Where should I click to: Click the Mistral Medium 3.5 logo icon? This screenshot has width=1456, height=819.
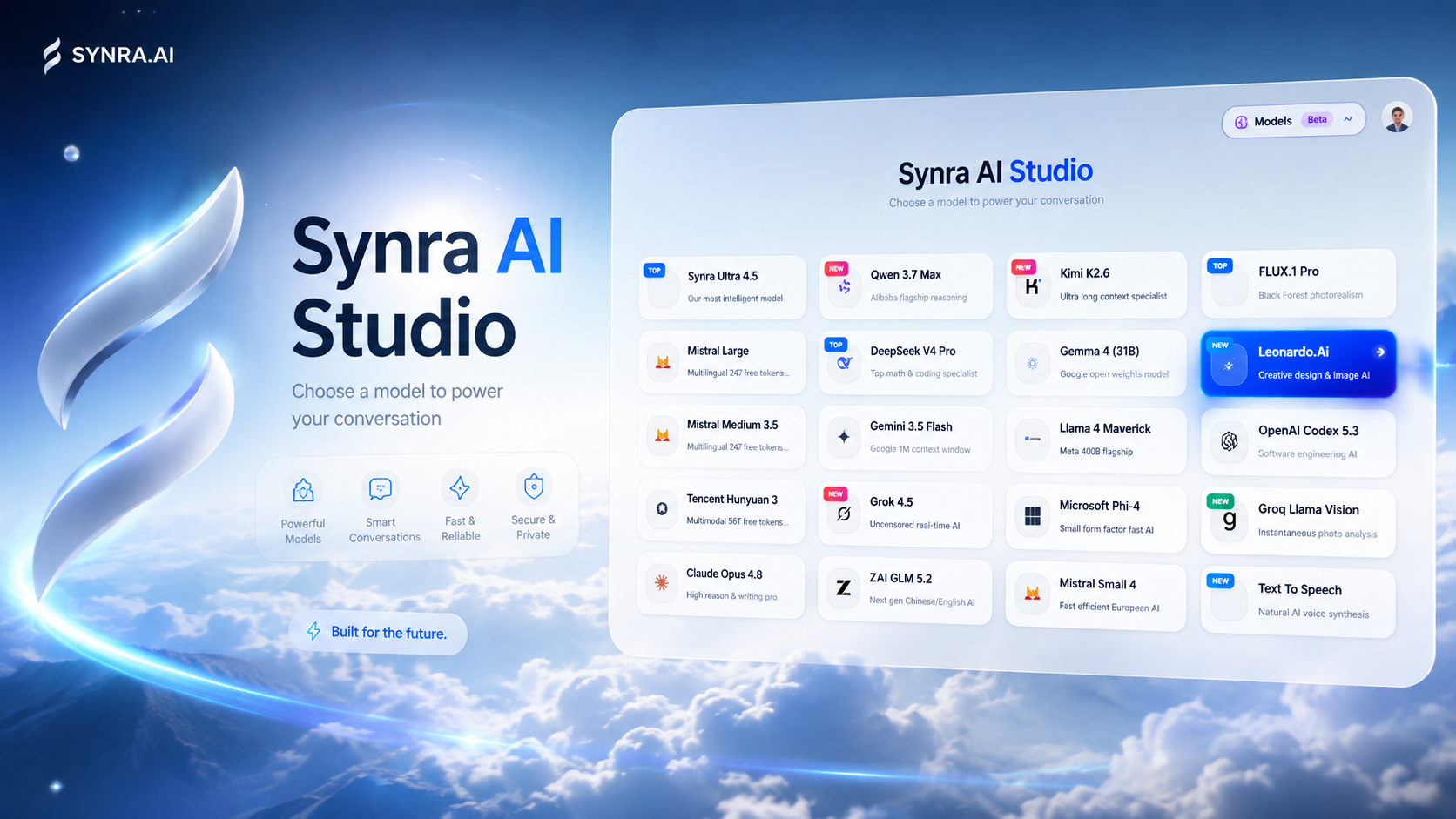663,435
